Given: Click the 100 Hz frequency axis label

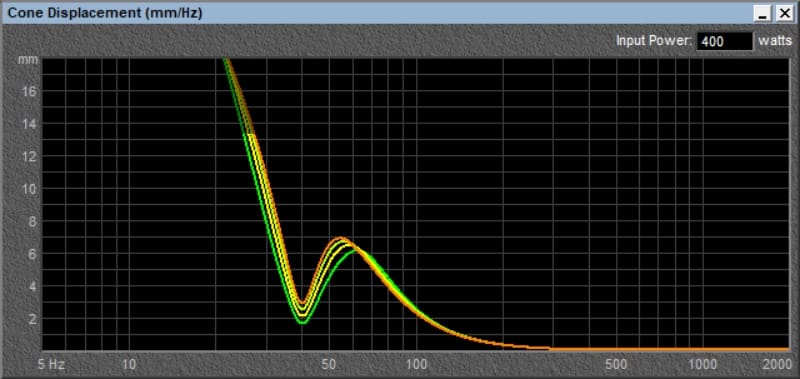Looking at the screenshot, I should [x=417, y=365].
